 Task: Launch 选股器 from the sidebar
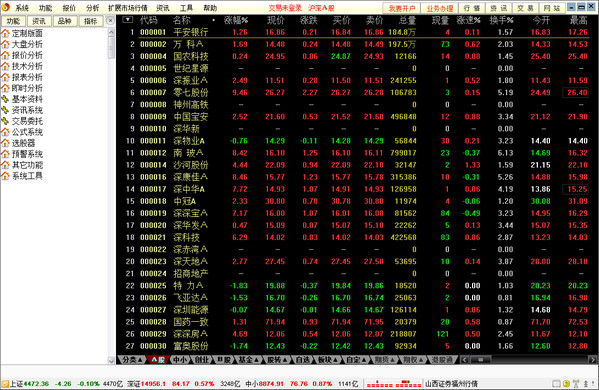tap(18, 143)
